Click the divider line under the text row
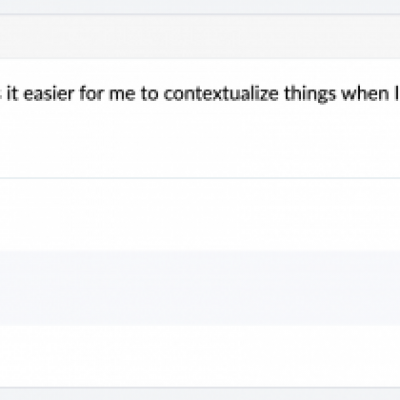Viewport: 400px width, 400px height. point(200,178)
